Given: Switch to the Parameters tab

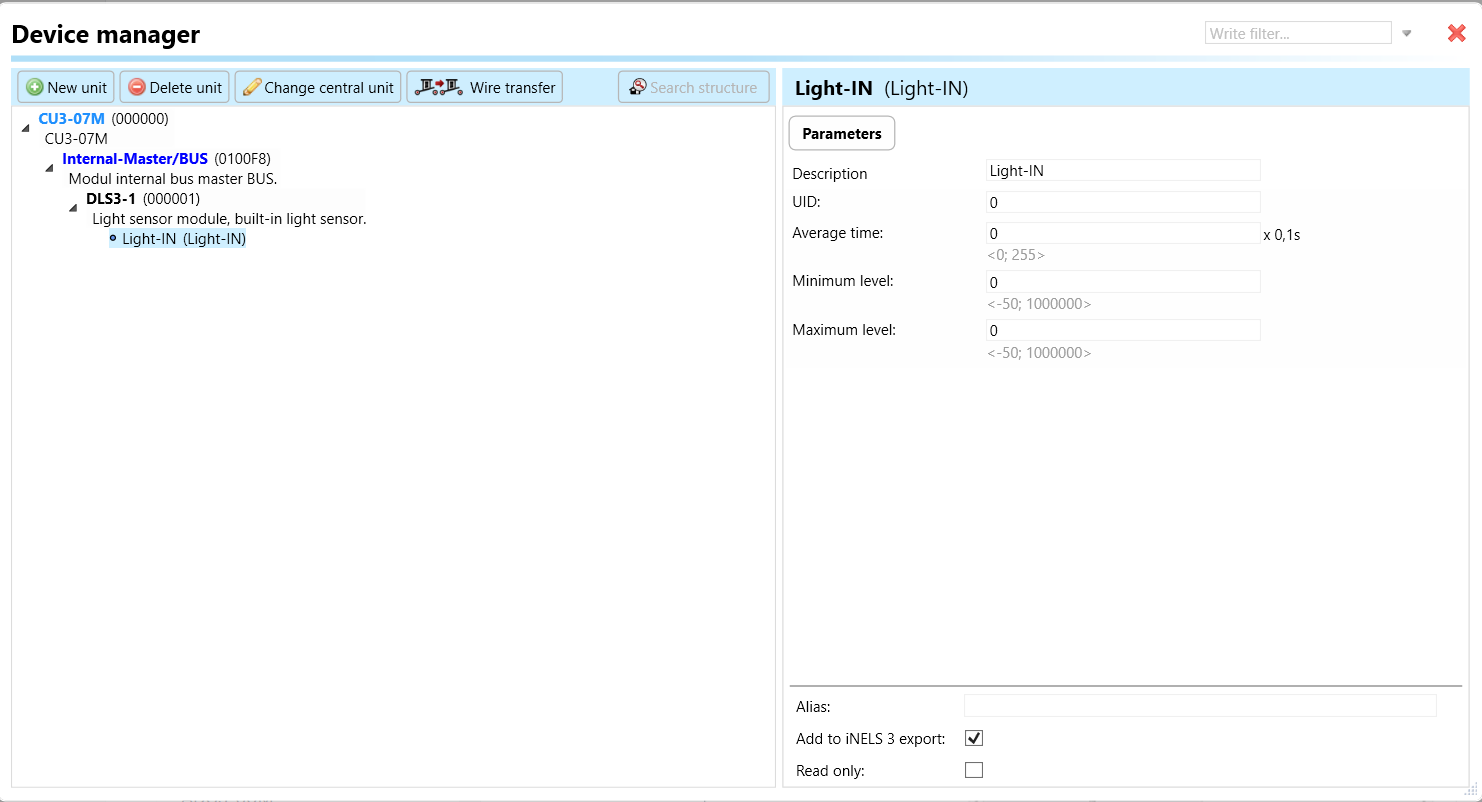Looking at the screenshot, I should pos(841,133).
